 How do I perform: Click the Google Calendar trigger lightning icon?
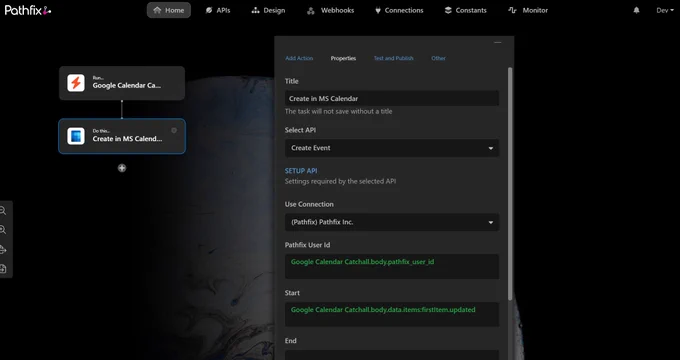click(x=76, y=83)
